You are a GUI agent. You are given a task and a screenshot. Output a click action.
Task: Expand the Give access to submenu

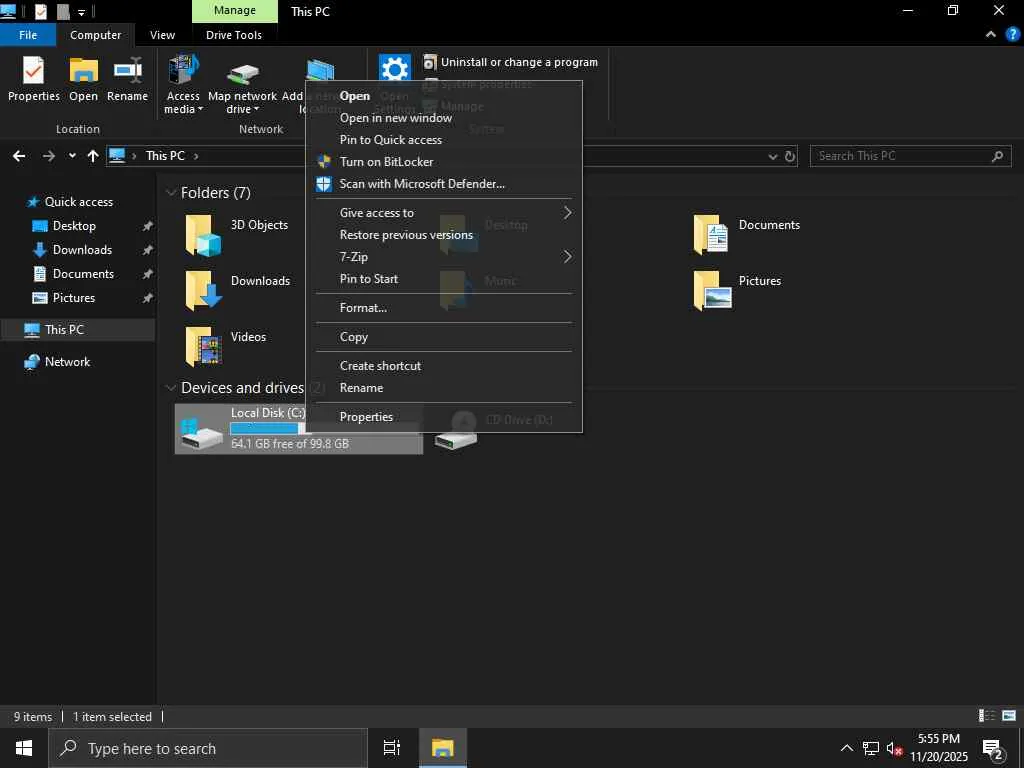click(x=445, y=213)
